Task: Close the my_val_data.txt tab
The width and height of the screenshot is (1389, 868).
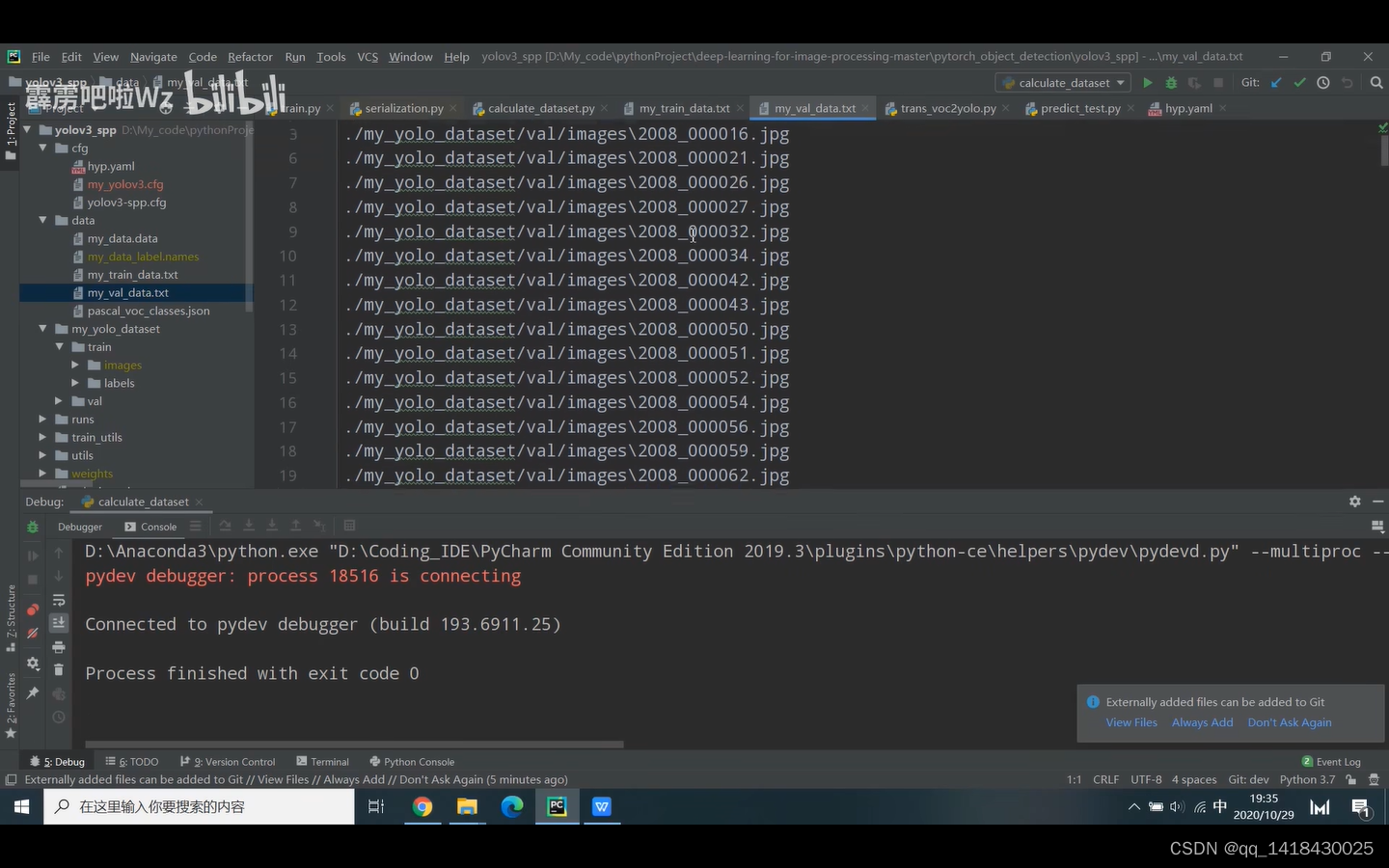Action: pyautogui.click(x=865, y=108)
